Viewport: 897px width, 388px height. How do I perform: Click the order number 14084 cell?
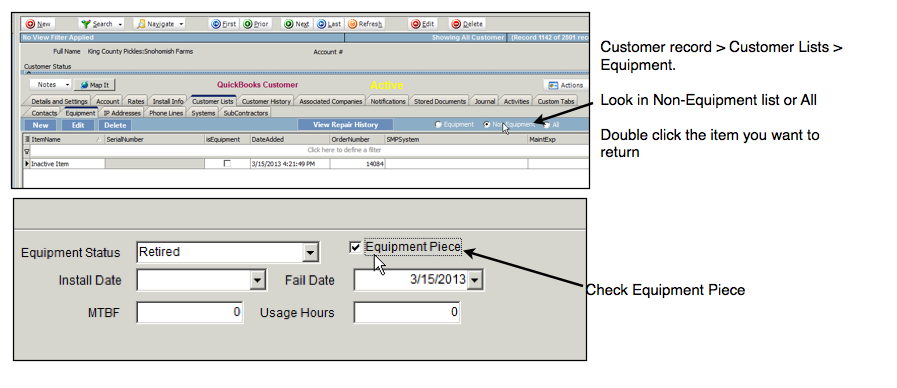[x=358, y=164]
